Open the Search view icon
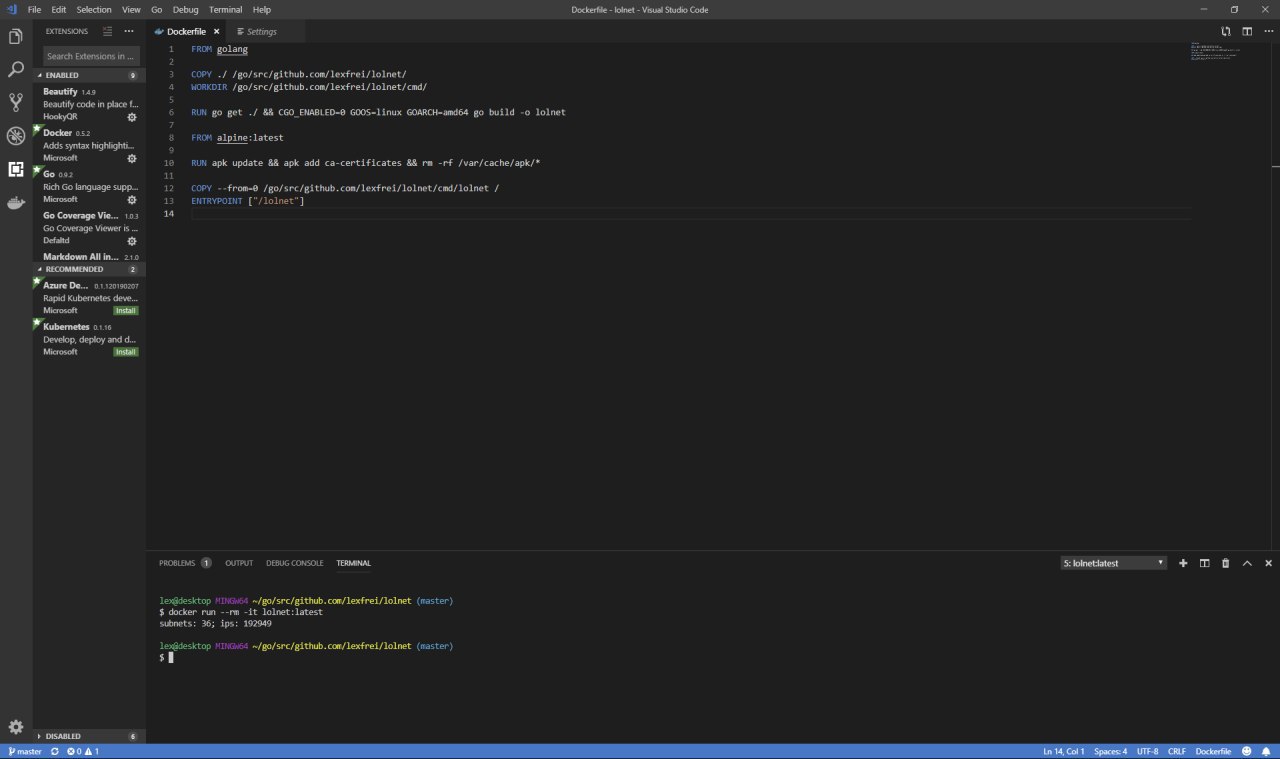This screenshot has height=759, width=1280. click(x=15, y=70)
